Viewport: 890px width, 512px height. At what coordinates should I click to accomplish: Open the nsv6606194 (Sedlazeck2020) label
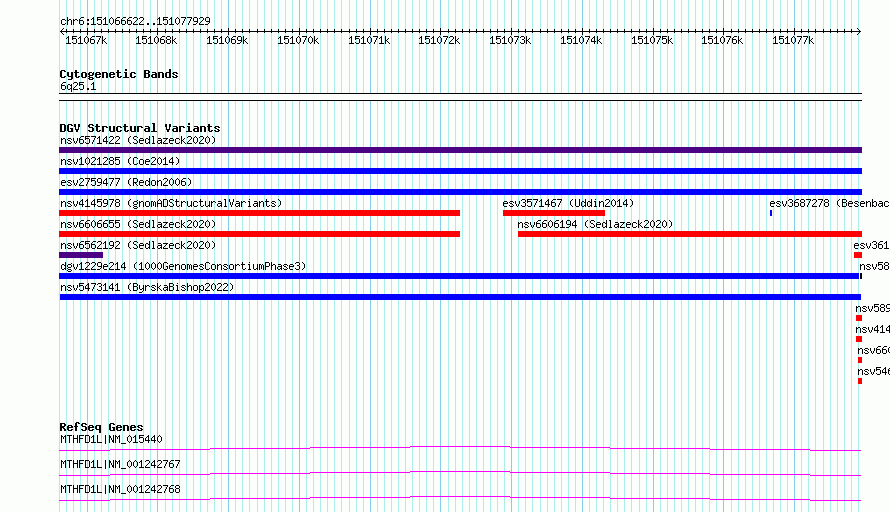595,224
